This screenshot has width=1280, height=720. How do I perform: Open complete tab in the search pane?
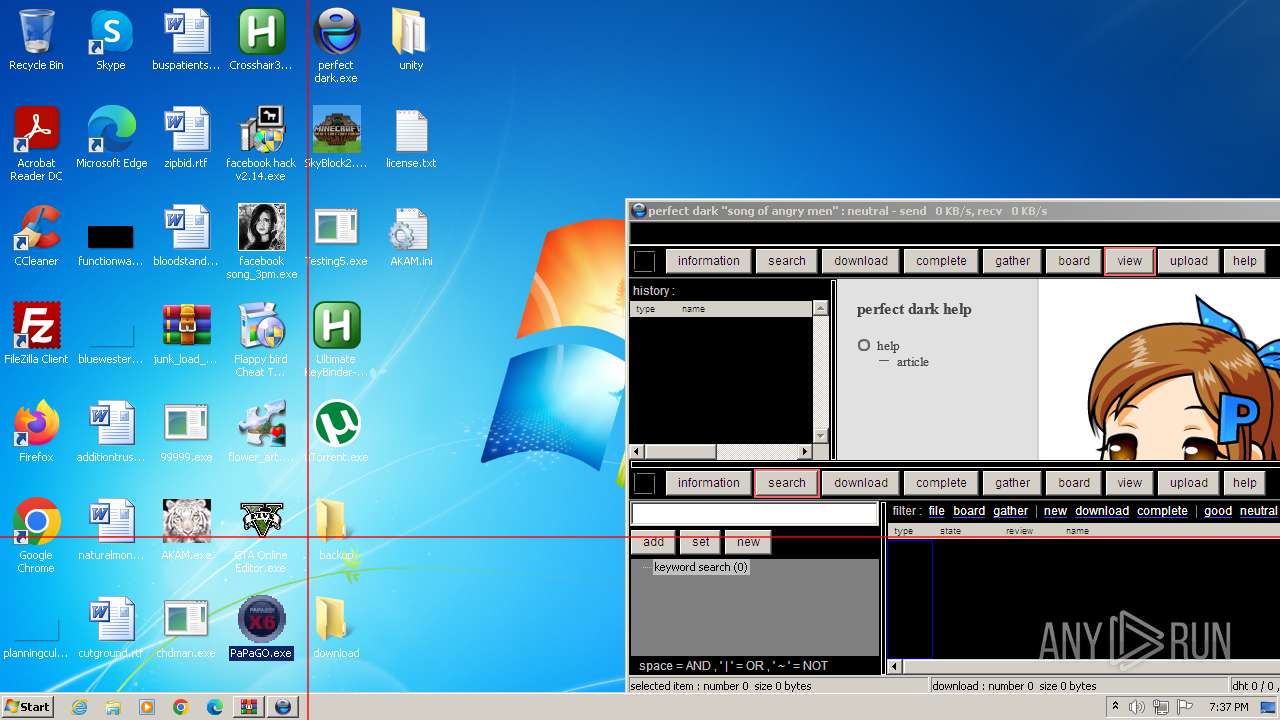click(941, 483)
